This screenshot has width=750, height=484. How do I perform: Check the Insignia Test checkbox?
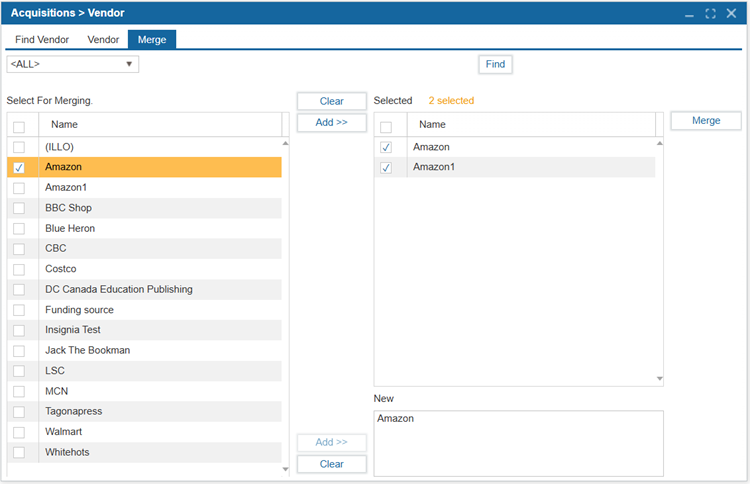click(x=19, y=330)
